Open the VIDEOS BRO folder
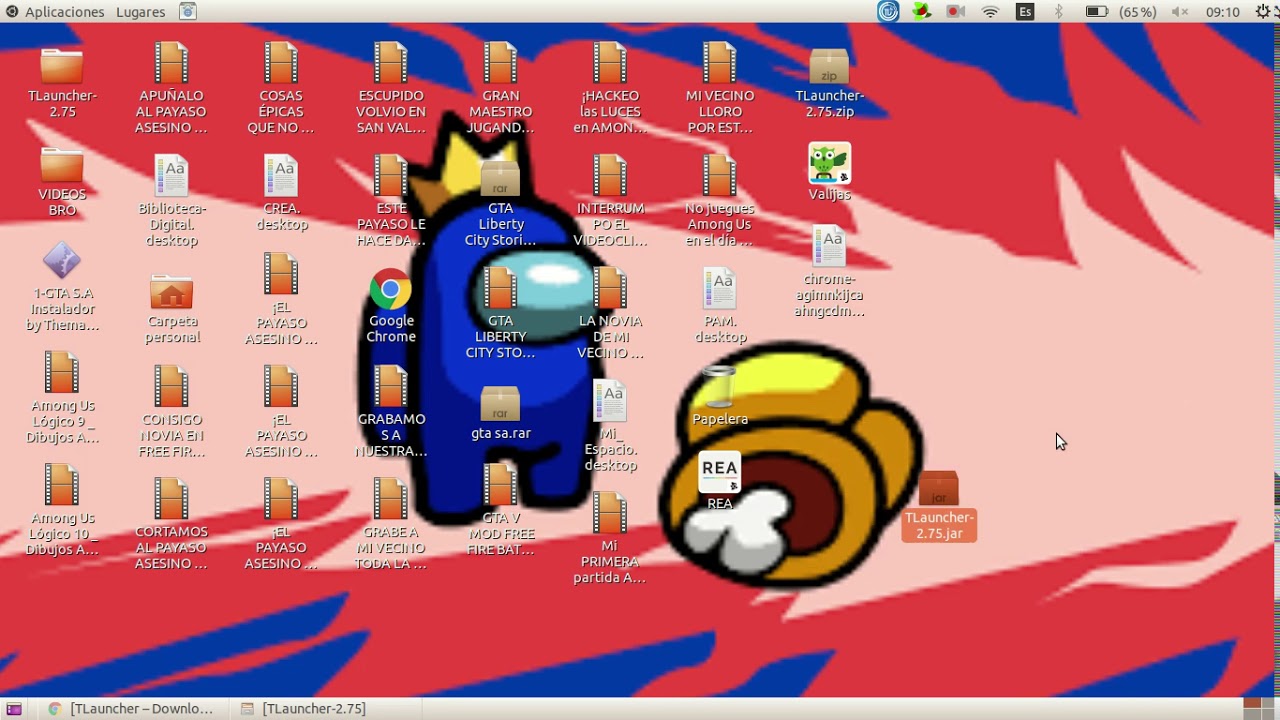1280x720 pixels. click(62, 165)
